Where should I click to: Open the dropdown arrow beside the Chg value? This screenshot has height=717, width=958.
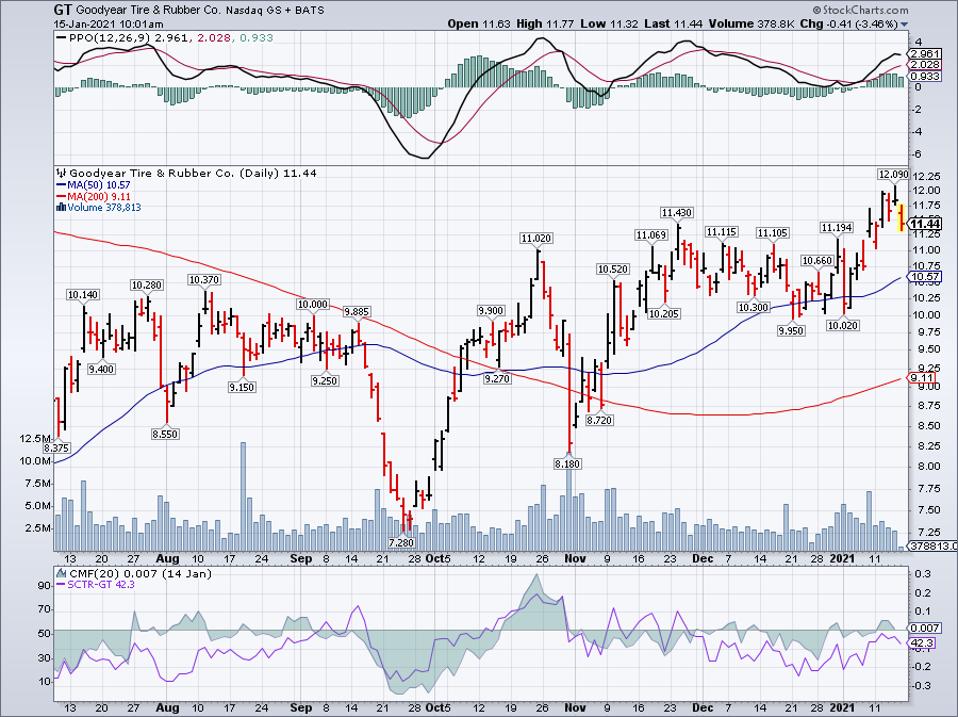coord(904,25)
